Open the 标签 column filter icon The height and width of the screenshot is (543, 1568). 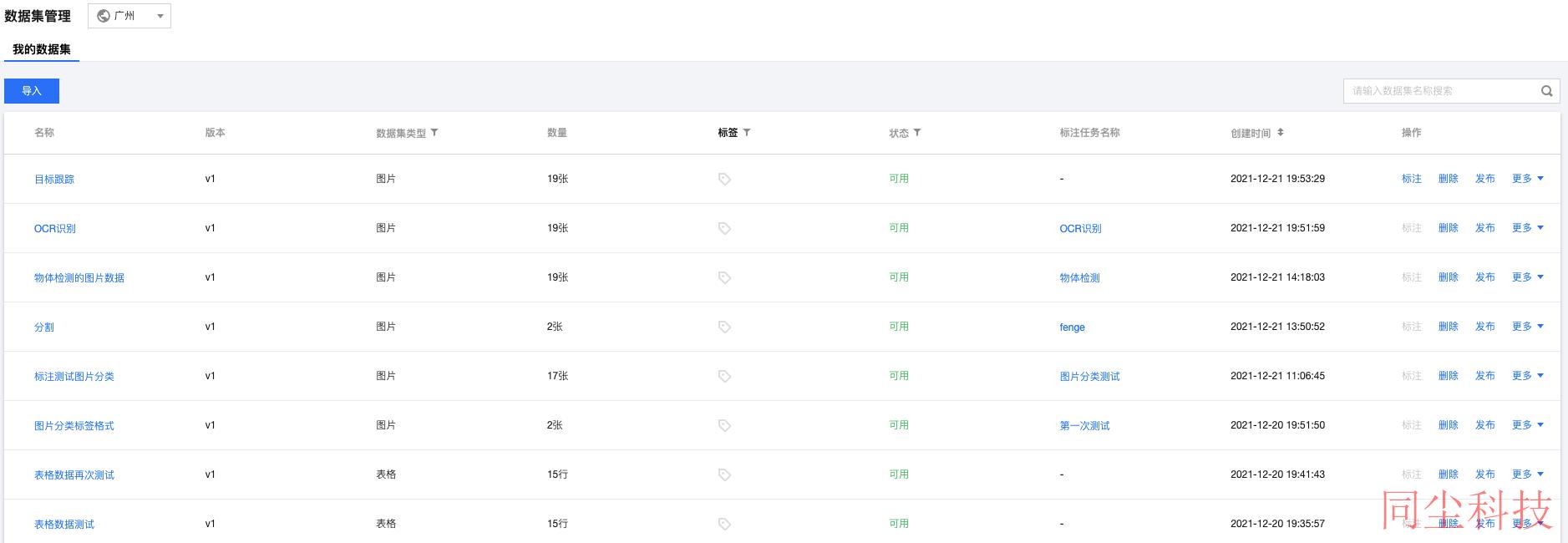pos(747,133)
